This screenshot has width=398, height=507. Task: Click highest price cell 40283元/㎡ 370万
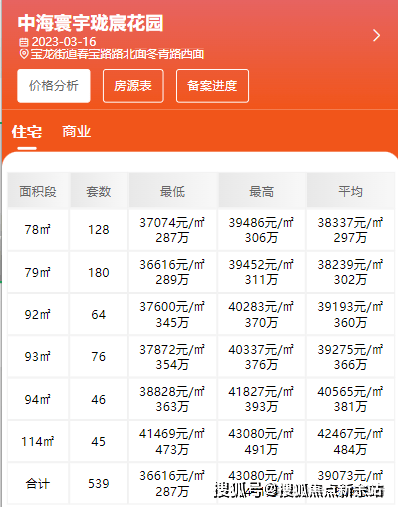point(261,314)
